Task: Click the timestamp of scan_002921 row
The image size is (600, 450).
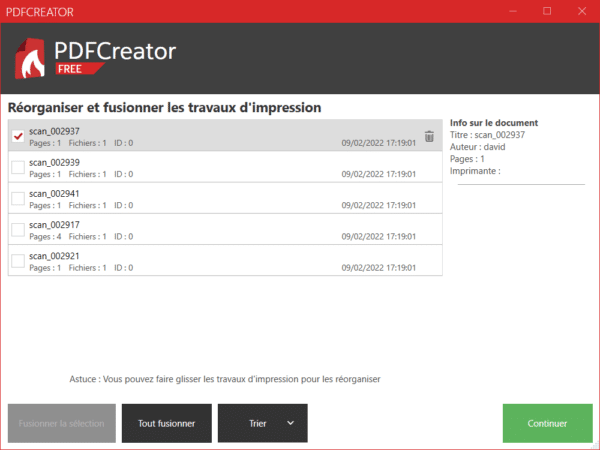Action: point(378,268)
